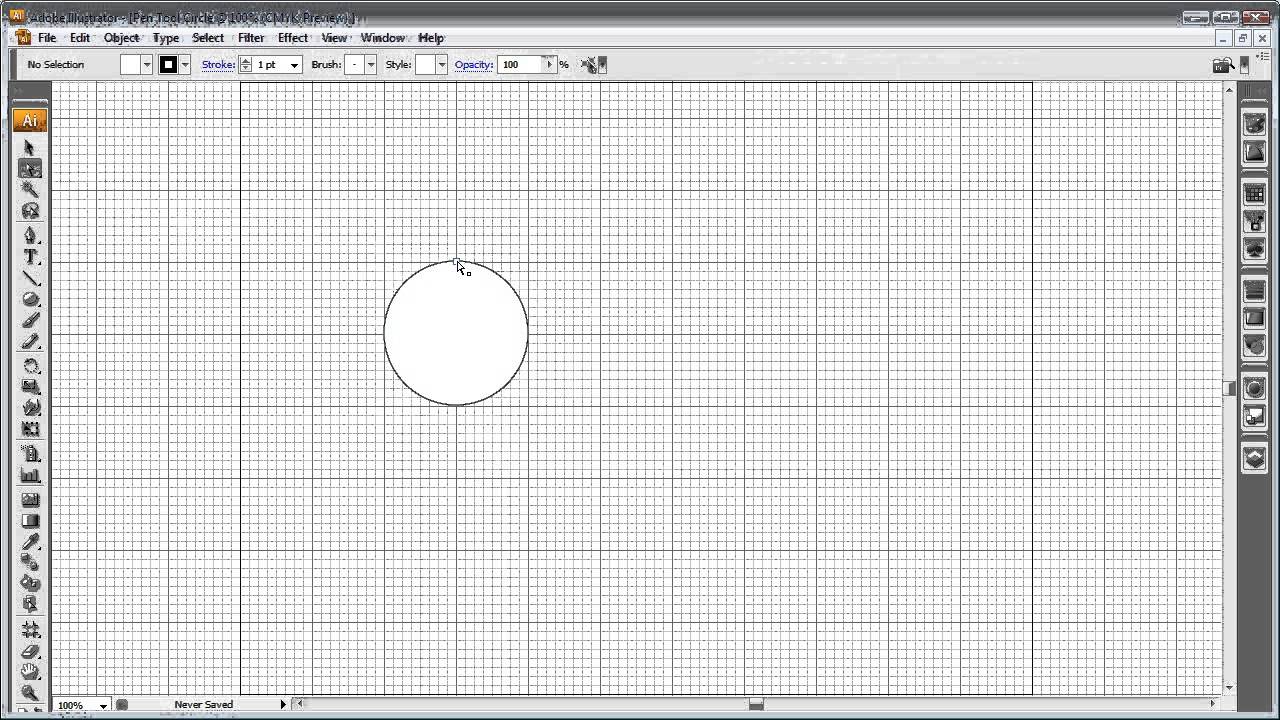Expand the stroke weight dropdown
This screenshot has height=720, width=1280.
[294, 65]
